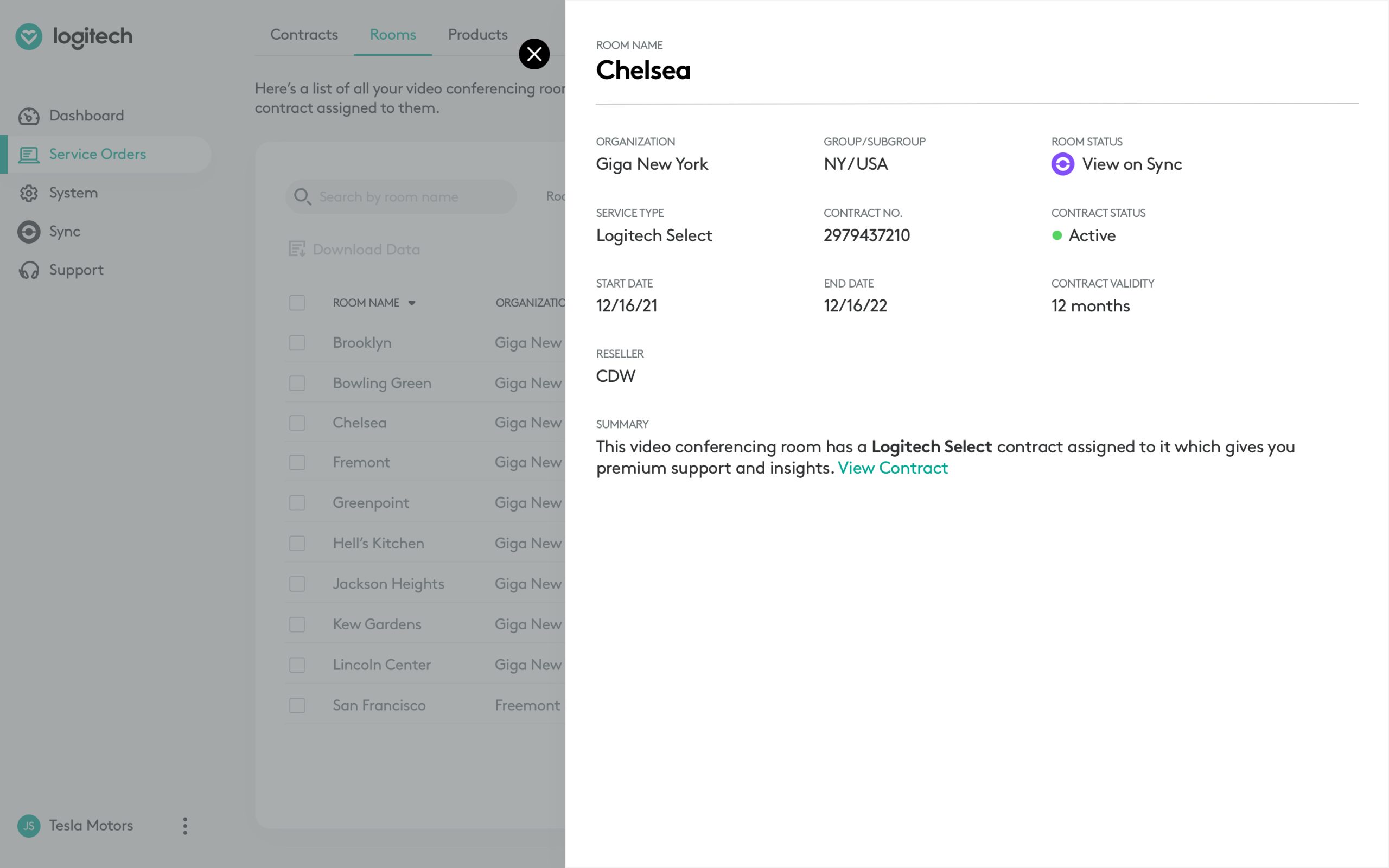Open System via gear icon
Screen dimensions: 1389x868
[29, 194]
